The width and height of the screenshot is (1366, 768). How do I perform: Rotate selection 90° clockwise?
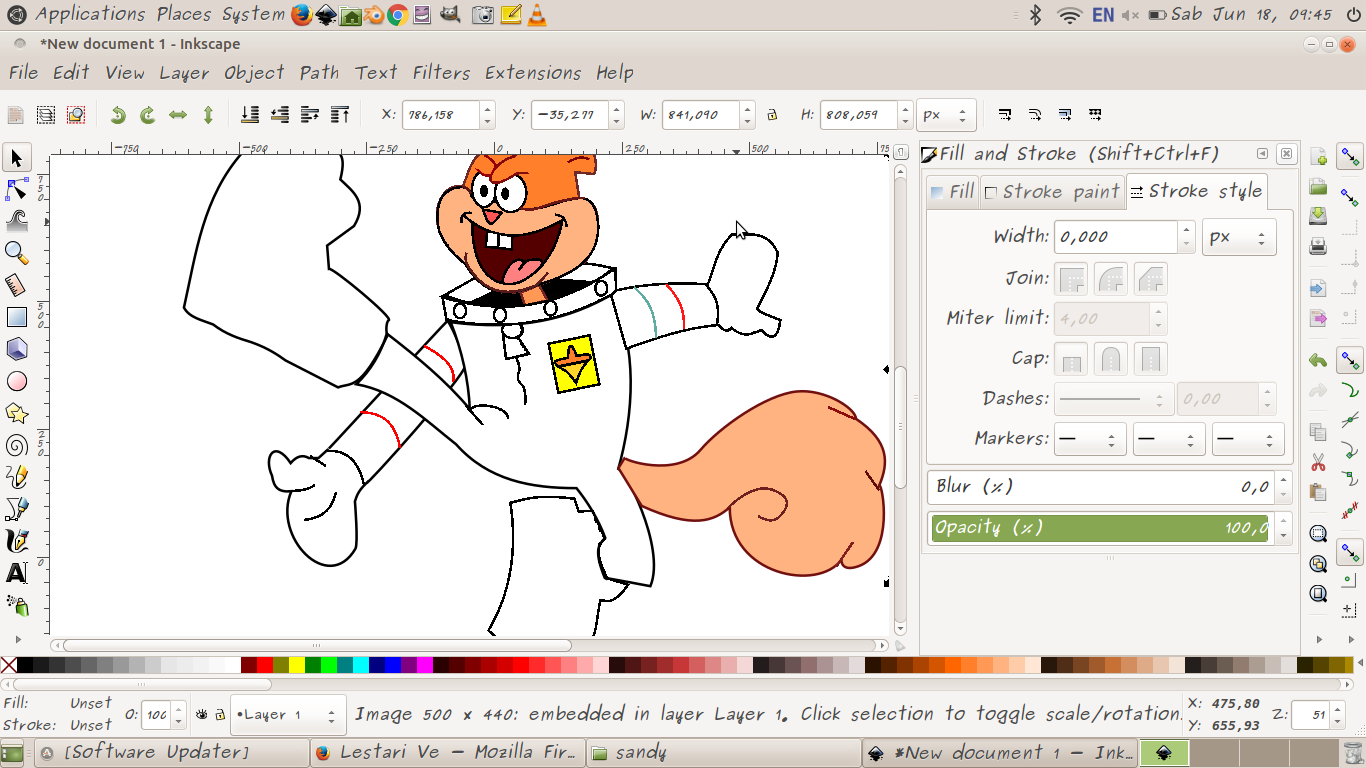(x=148, y=115)
